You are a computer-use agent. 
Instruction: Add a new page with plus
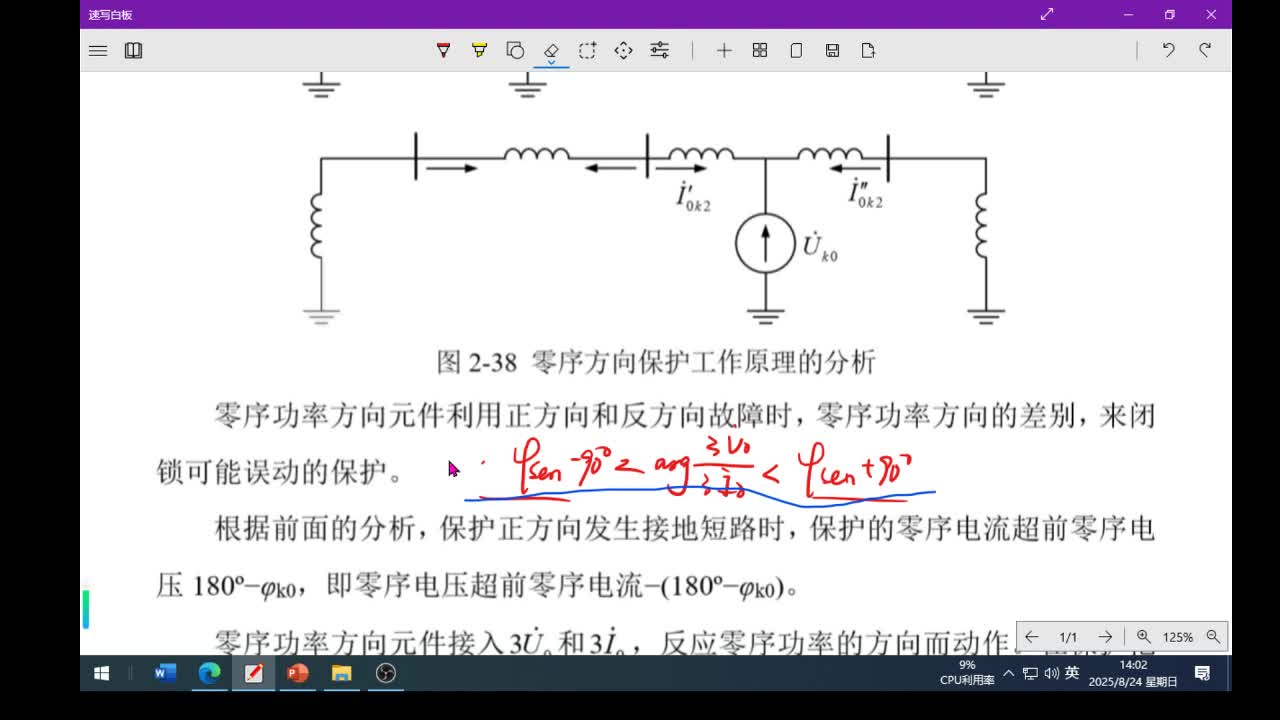tap(724, 50)
